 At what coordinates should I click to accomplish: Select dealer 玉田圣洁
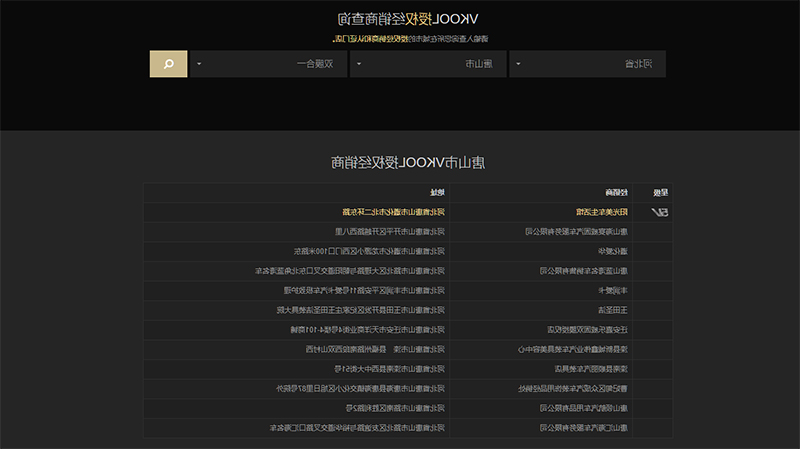tap(613, 310)
